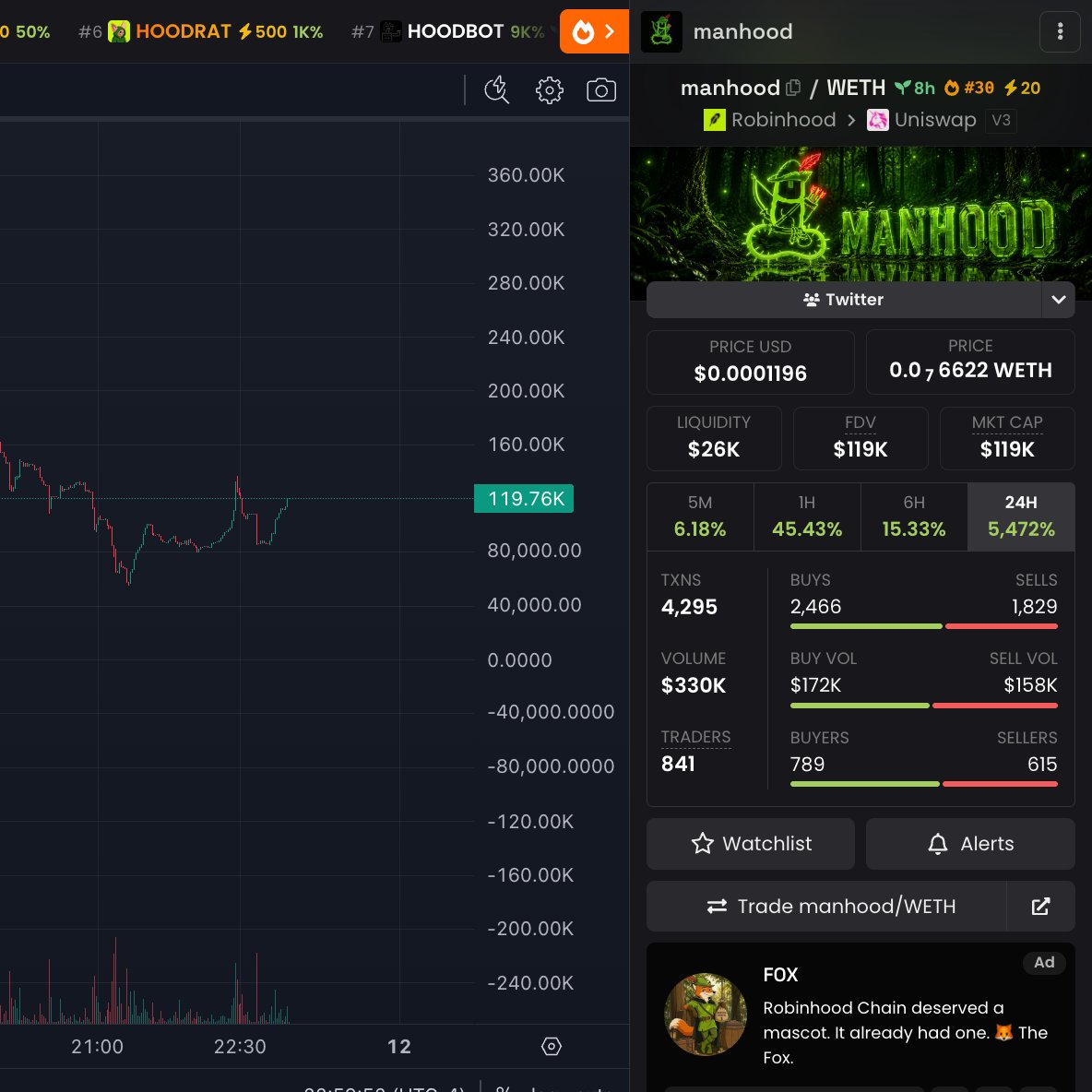Image resolution: width=1092 pixels, height=1092 pixels.
Task: Open HOODBOT trending ticker entry
Action: 448,31
